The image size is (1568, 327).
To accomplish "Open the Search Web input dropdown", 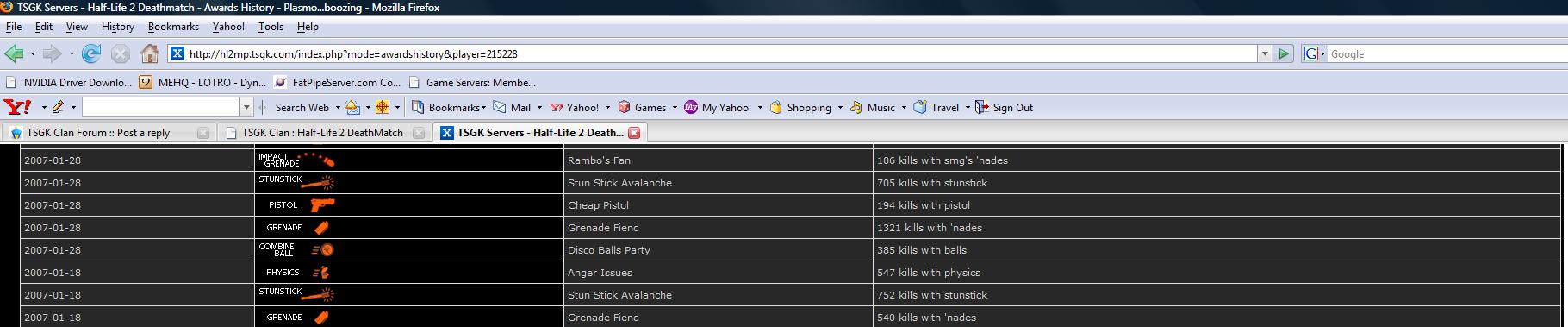I will [x=246, y=107].
